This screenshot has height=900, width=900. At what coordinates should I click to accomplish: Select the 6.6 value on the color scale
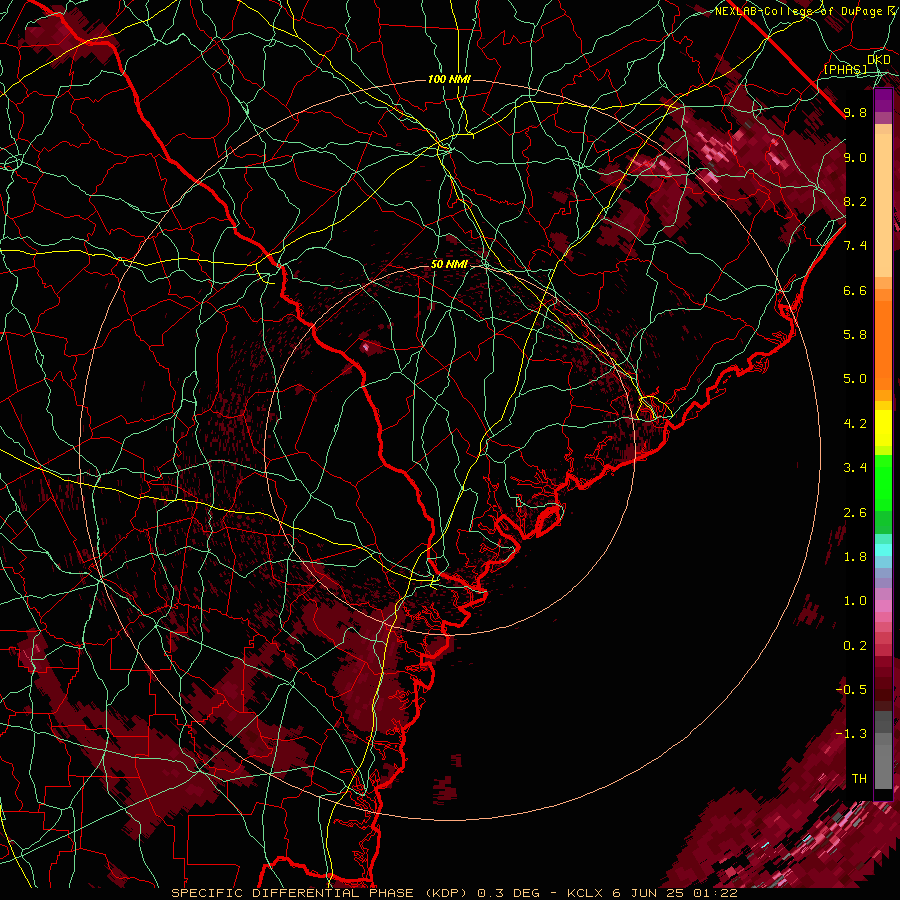[x=855, y=290]
